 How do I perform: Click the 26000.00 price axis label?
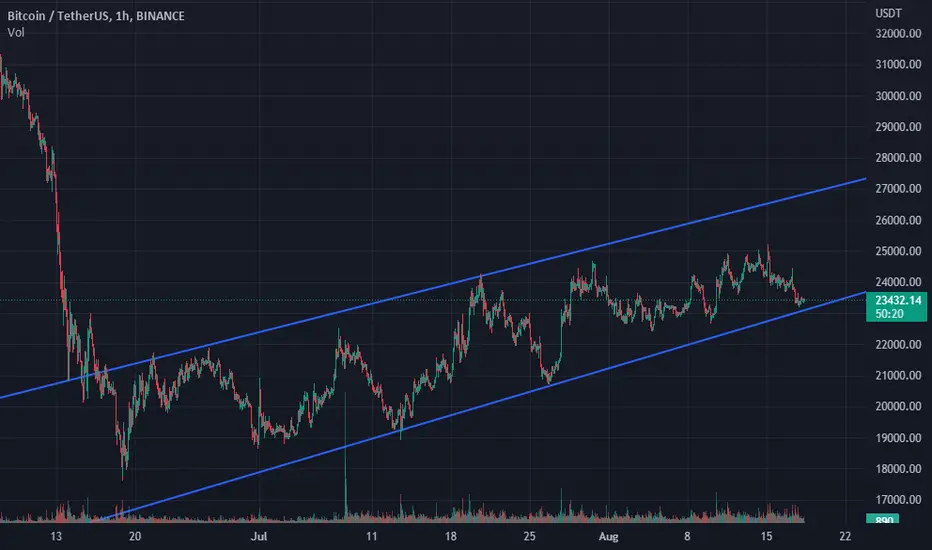[x=898, y=220]
